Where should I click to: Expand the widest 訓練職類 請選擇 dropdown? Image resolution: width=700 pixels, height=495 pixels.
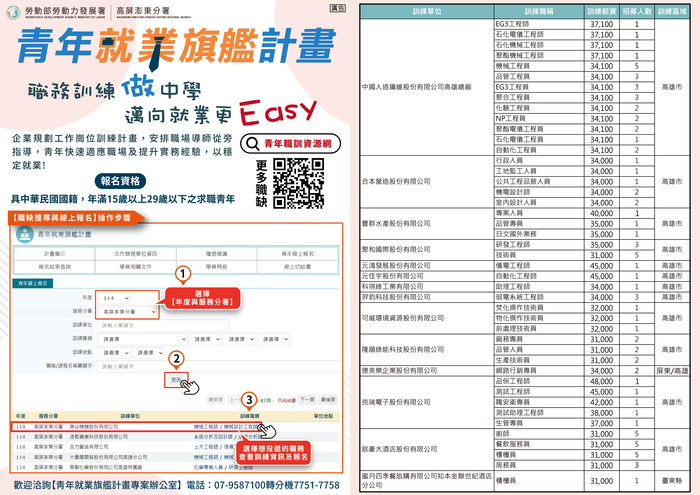tap(142, 339)
